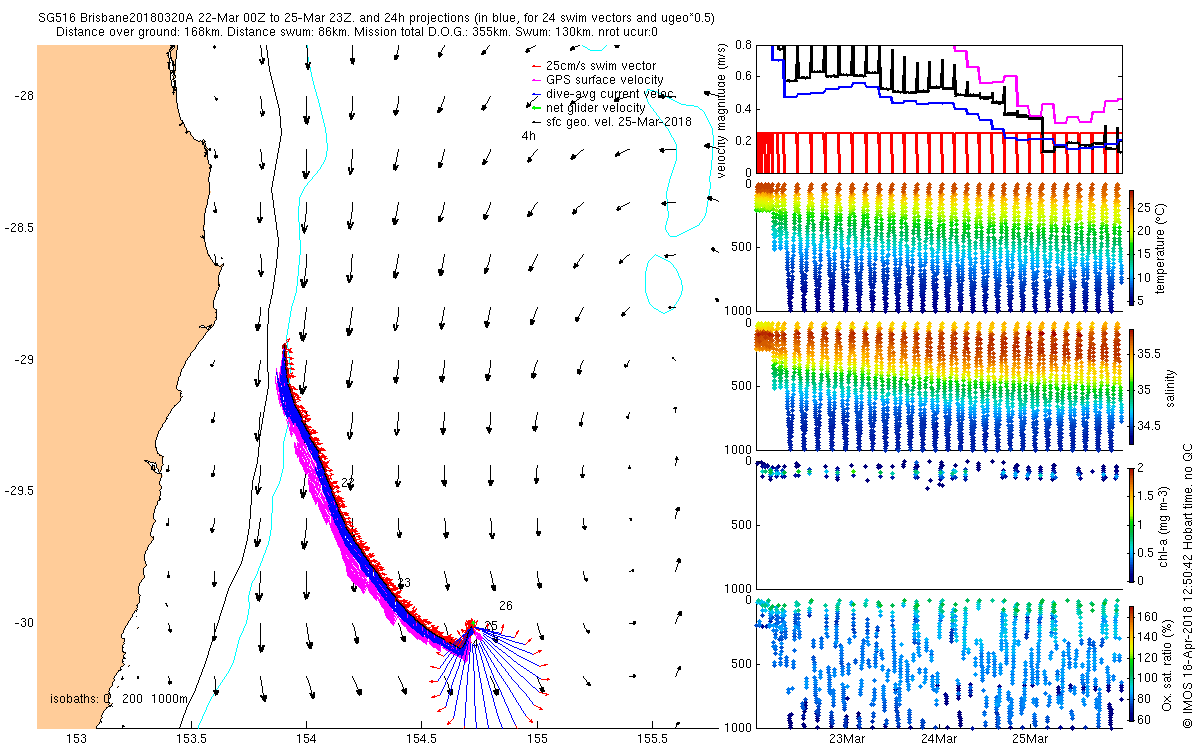This screenshot has height=750, width=1200.
Task: Click longitude tick label 153
Action: point(76,739)
